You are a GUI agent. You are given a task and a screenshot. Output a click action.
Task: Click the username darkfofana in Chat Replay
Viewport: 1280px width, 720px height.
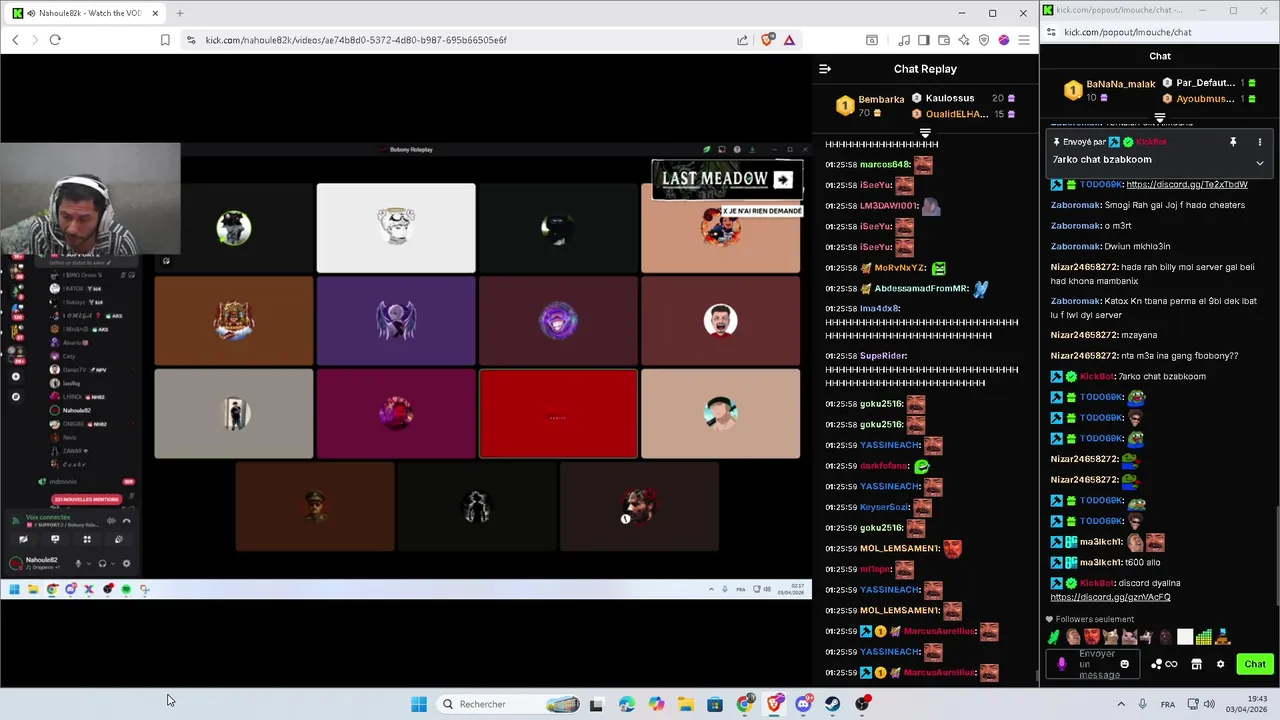point(884,466)
